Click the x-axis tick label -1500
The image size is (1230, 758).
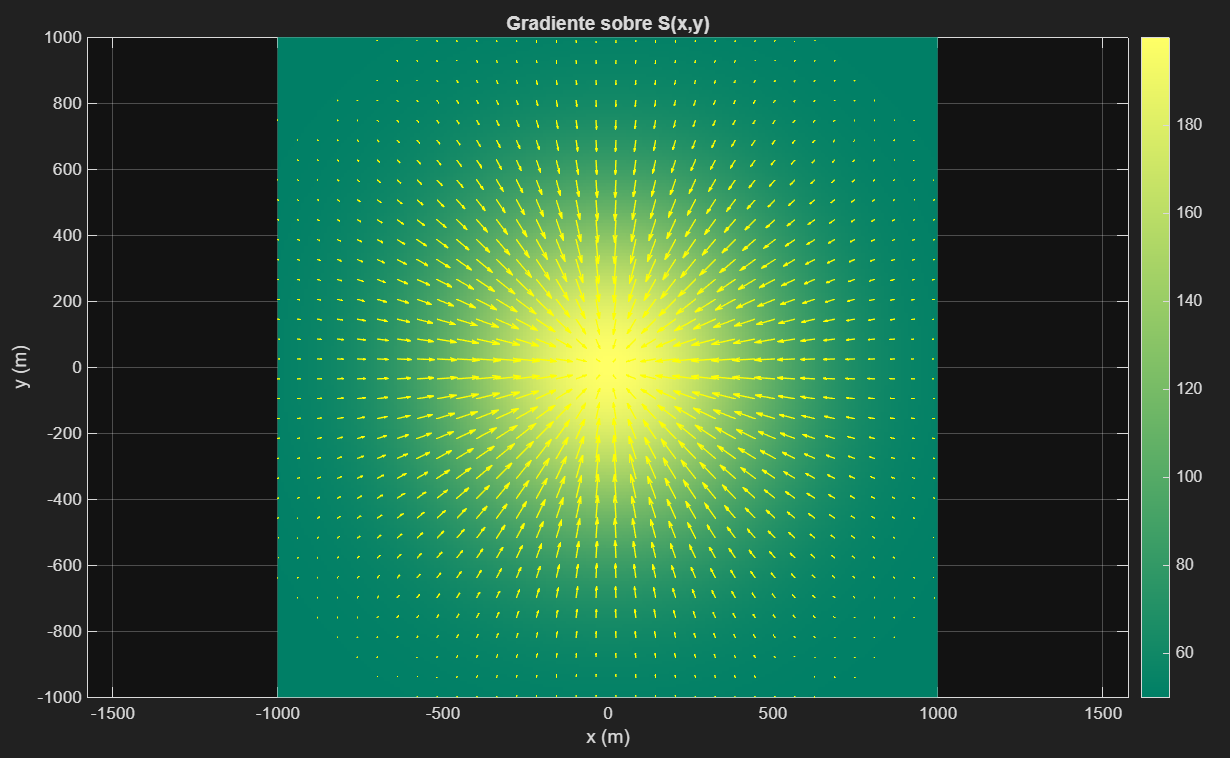(112, 713)
